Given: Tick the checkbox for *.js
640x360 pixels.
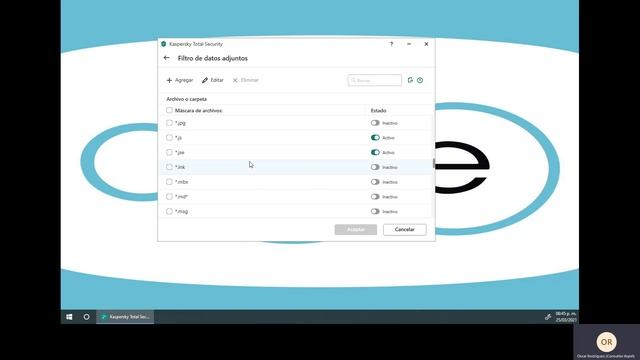Looking at the screenshot, I should click(169, 138).
